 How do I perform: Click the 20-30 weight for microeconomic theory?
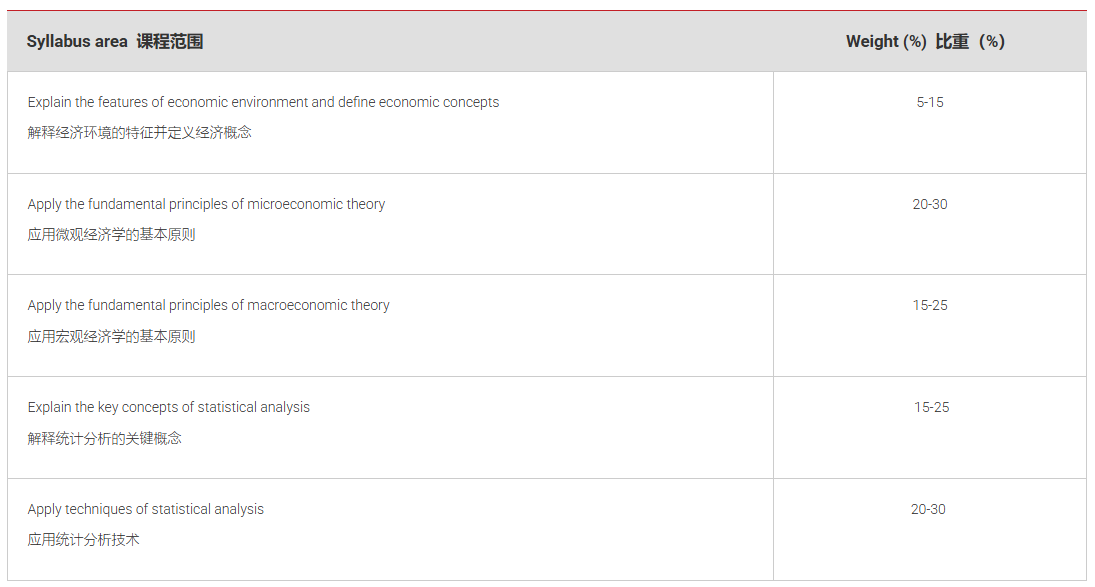pos(930,204)
